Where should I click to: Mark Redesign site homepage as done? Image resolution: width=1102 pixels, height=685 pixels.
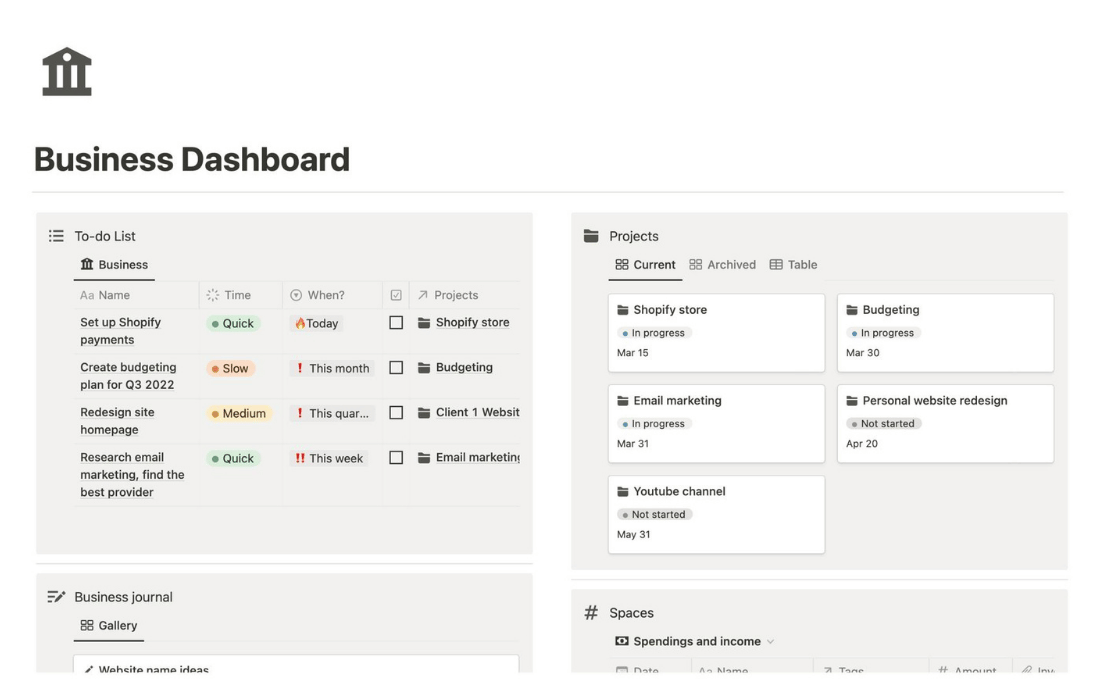click(396, 413)
